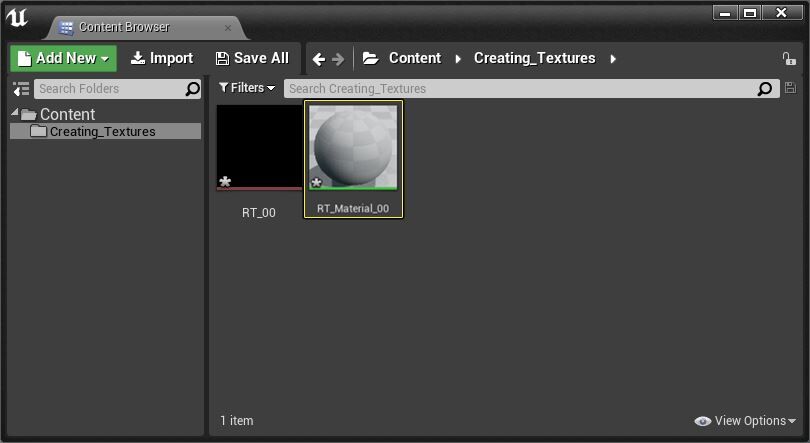Expand arrow after Content breadcrumb

pyautogui.click(x=458, y=59)
